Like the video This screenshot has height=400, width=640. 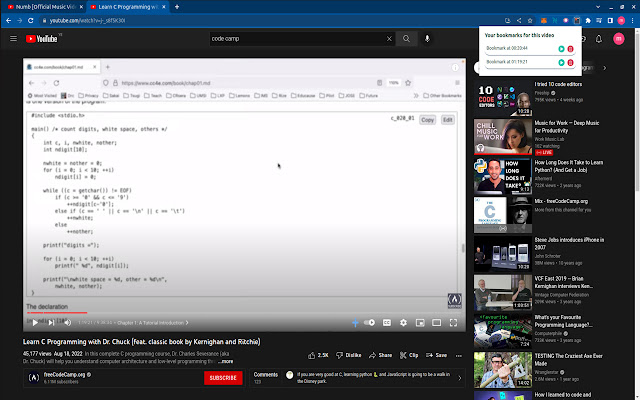coord(319,356)
